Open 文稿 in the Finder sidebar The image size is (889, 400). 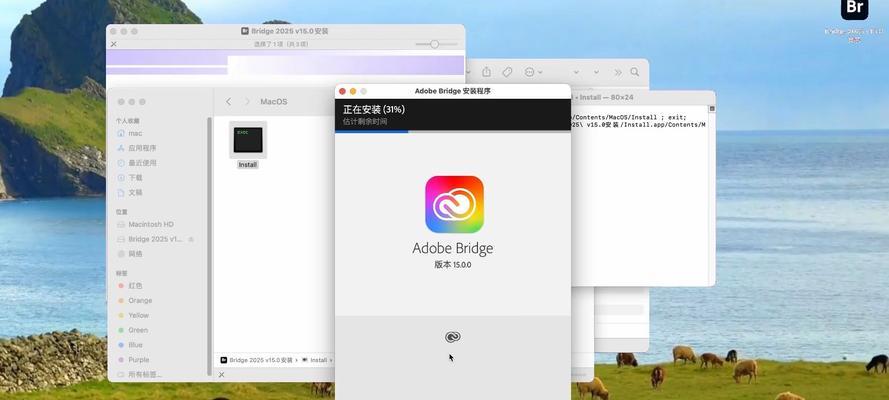130,193
